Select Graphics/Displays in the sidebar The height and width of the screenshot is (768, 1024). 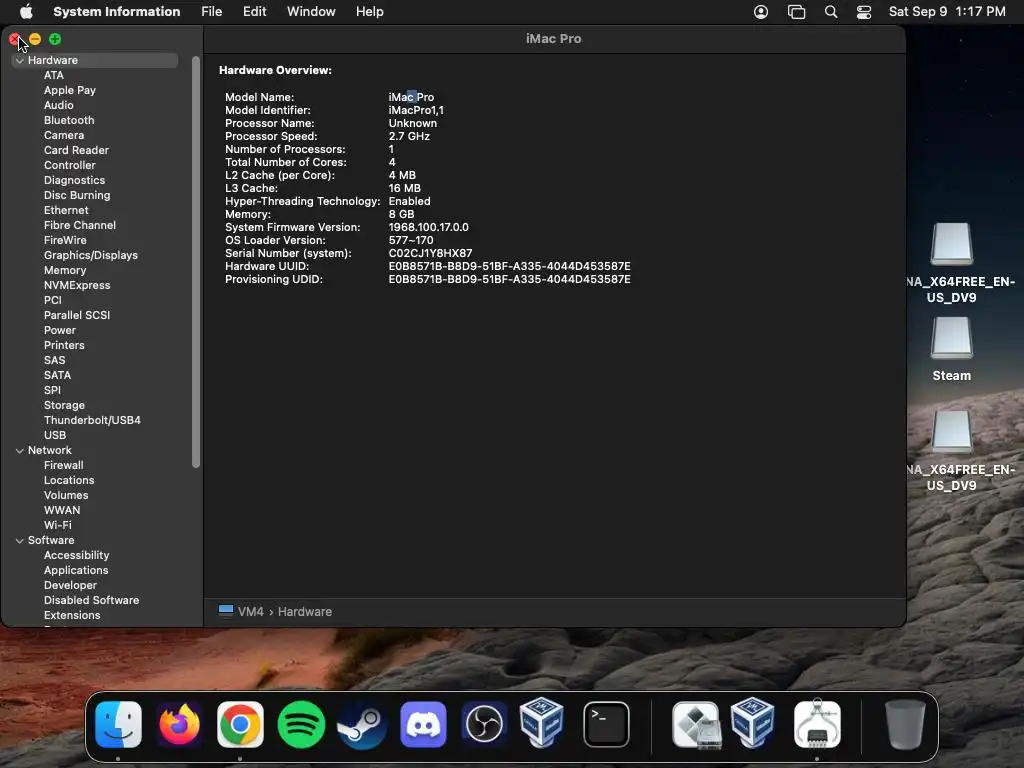point(91,255)
